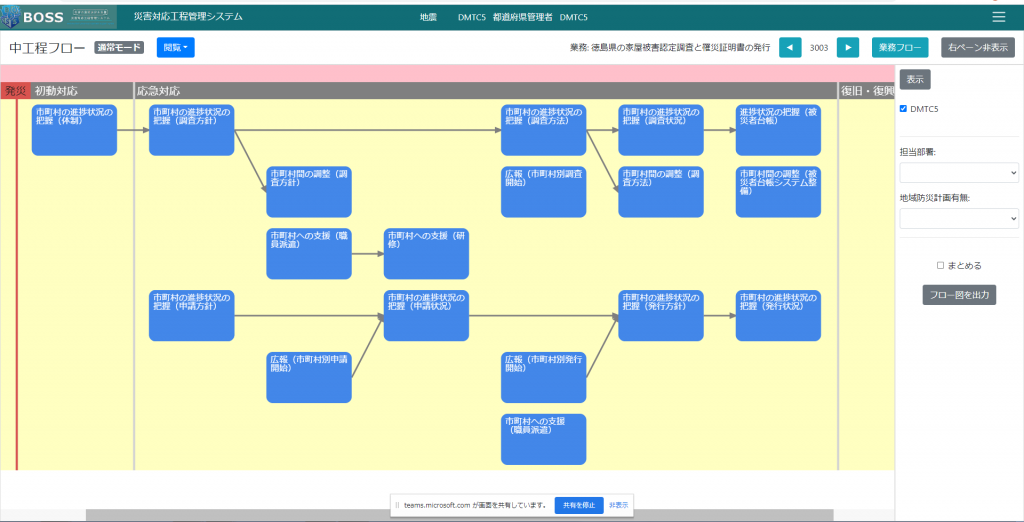Open the 閲覧 dropdown
This screenshot has width=1024, height=522.
pos(175,47)
